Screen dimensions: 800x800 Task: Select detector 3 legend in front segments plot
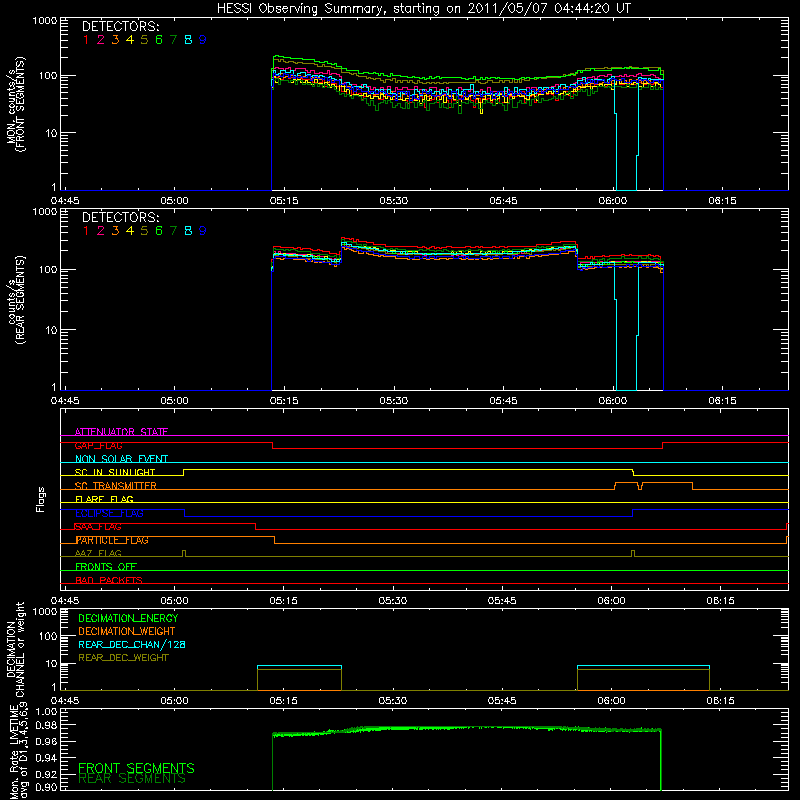[115, 40]
